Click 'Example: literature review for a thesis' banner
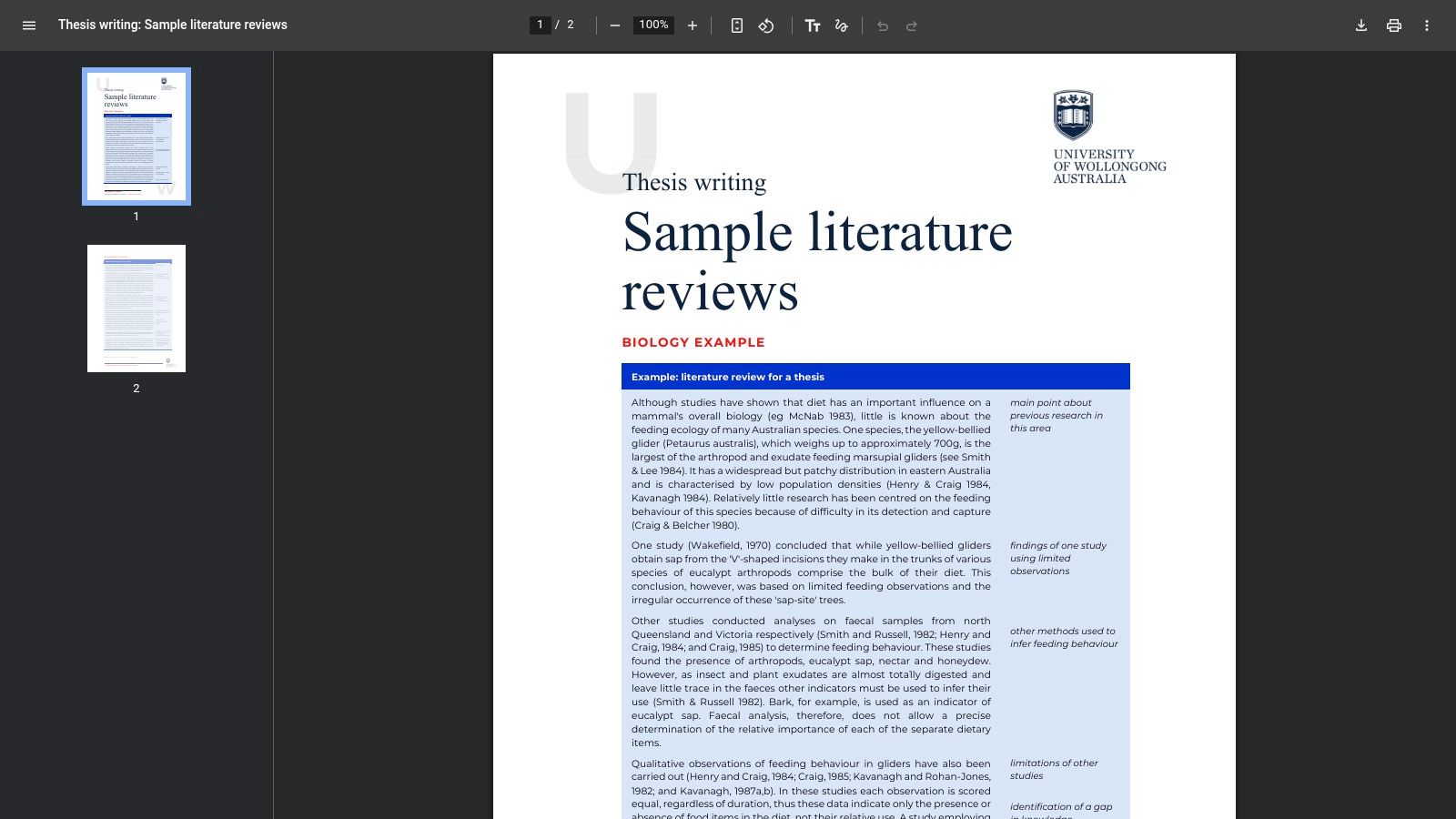 pos(875,377)
